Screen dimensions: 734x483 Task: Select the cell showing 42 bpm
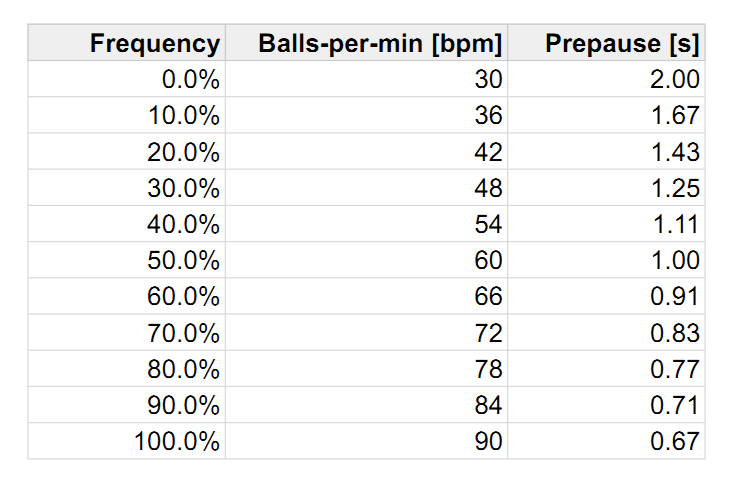point(367,152)
